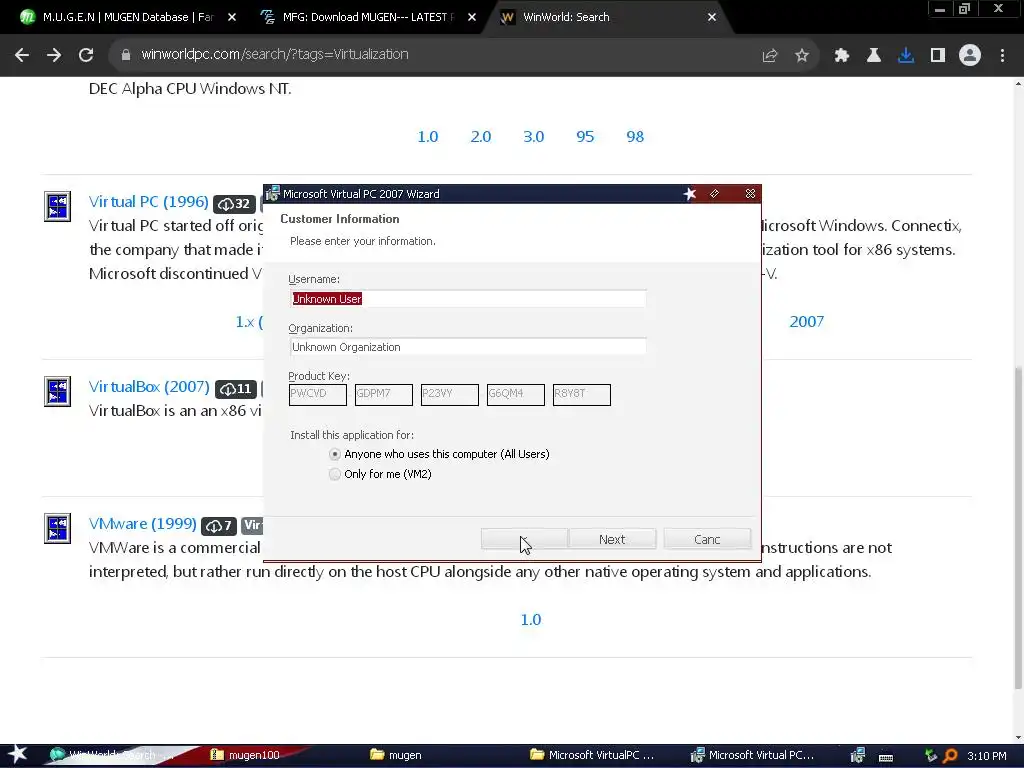Click the Virtual PC (1996) entry icon

57,206
